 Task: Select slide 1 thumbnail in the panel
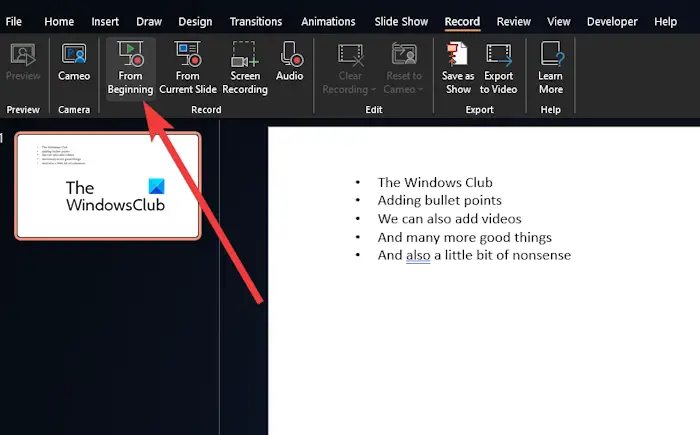[108, 186]
